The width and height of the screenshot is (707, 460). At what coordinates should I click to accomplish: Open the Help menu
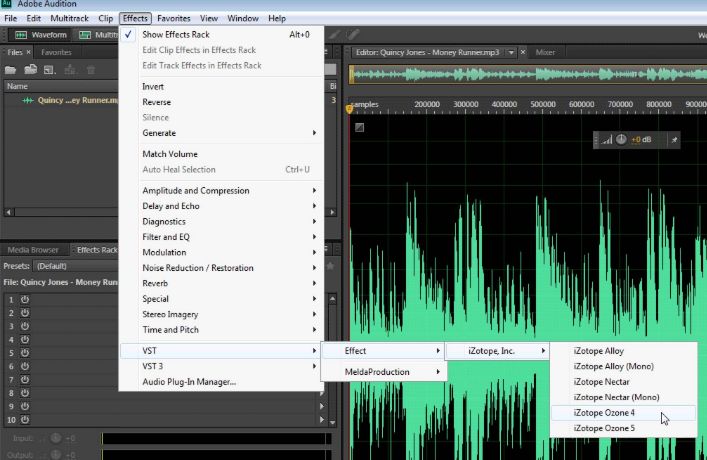click(277, 18)
